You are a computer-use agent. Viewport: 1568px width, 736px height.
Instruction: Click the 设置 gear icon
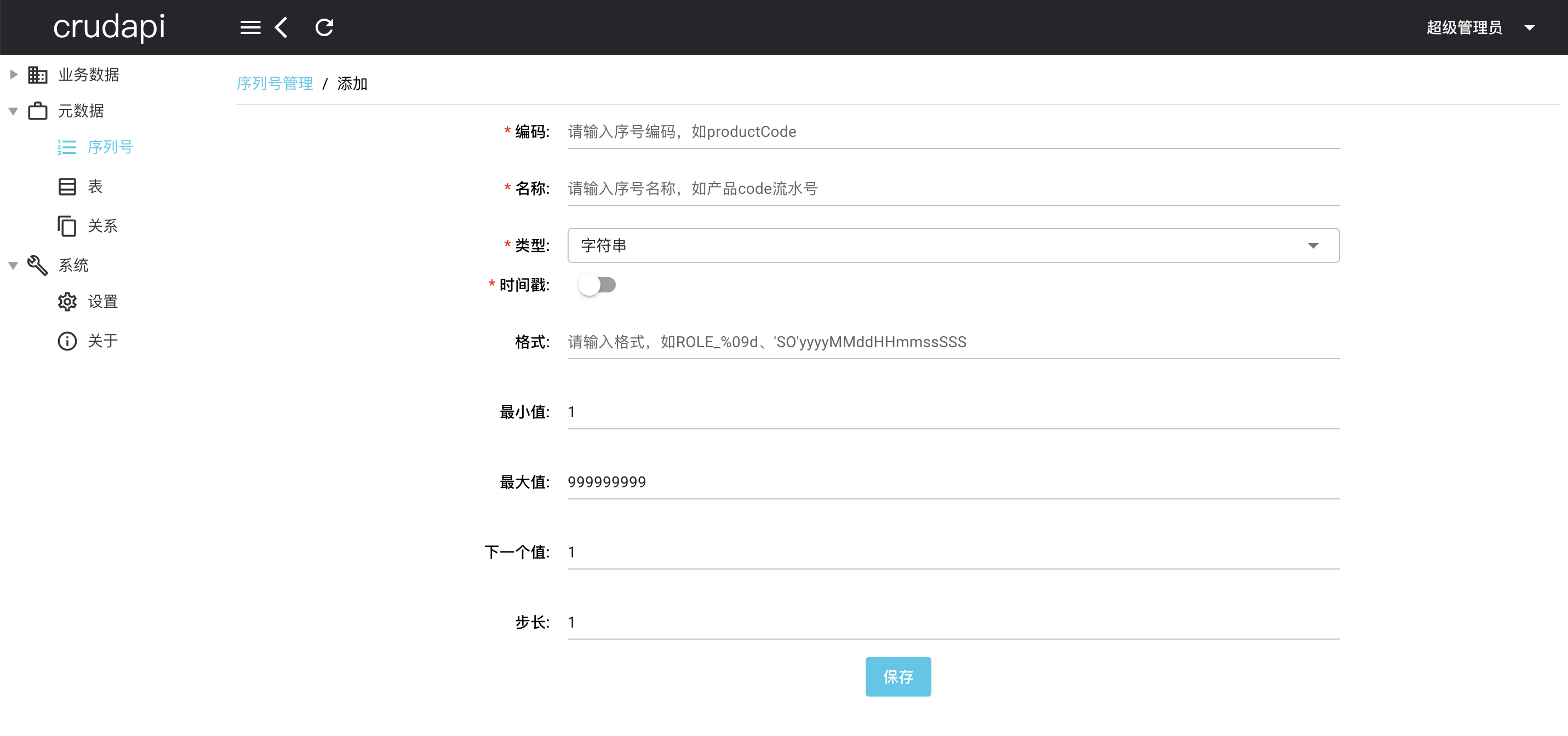67,302
